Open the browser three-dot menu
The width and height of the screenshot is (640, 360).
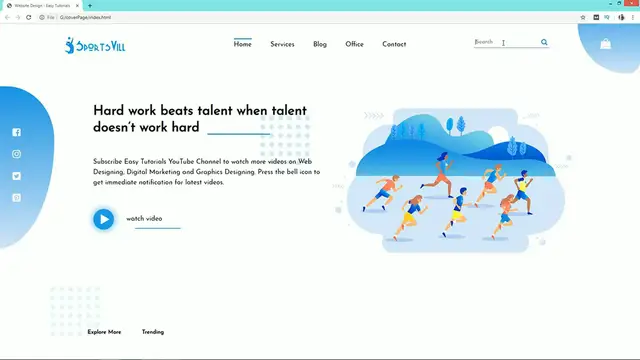coord(633,17)
